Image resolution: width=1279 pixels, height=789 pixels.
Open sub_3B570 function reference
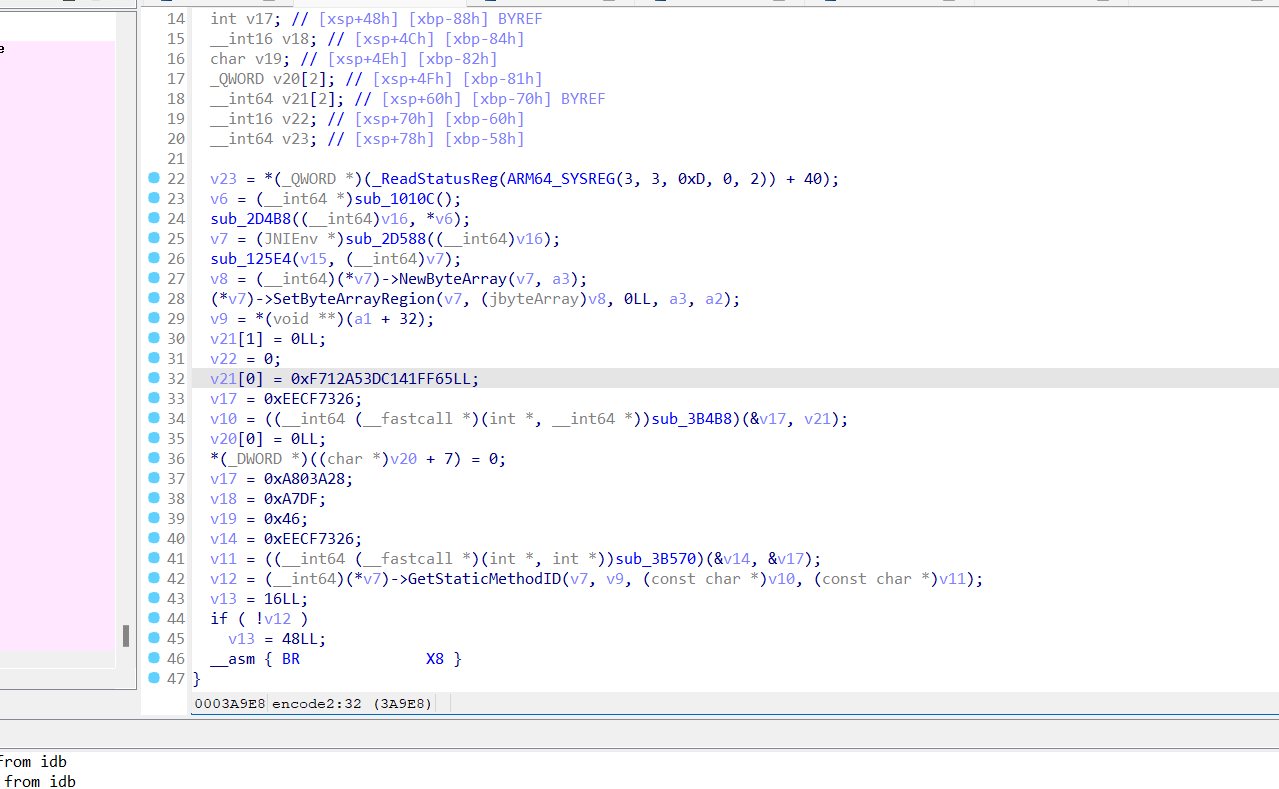pyautogui.click(x=656, y=559)
